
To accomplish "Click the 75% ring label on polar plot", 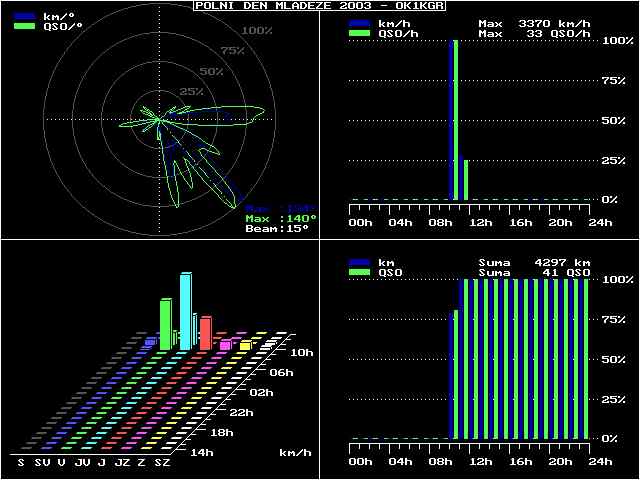I will [x=232, y=51].
